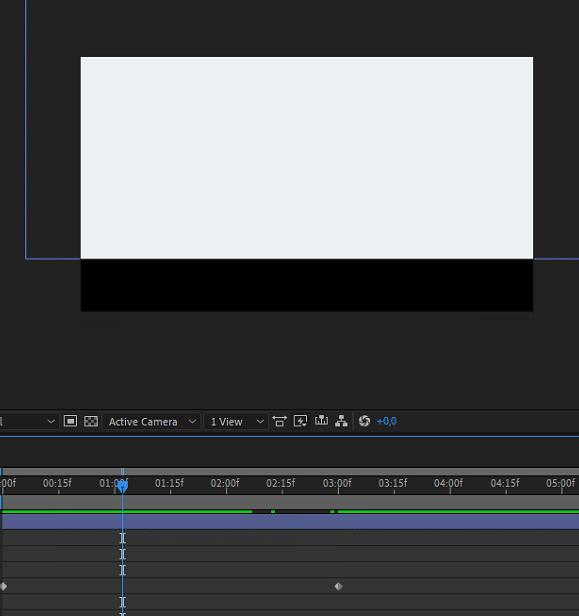Jump to 02:00f on the time ruler
Image resolution: width=579 pixels, height=616 pixels.
coord(225,483)
